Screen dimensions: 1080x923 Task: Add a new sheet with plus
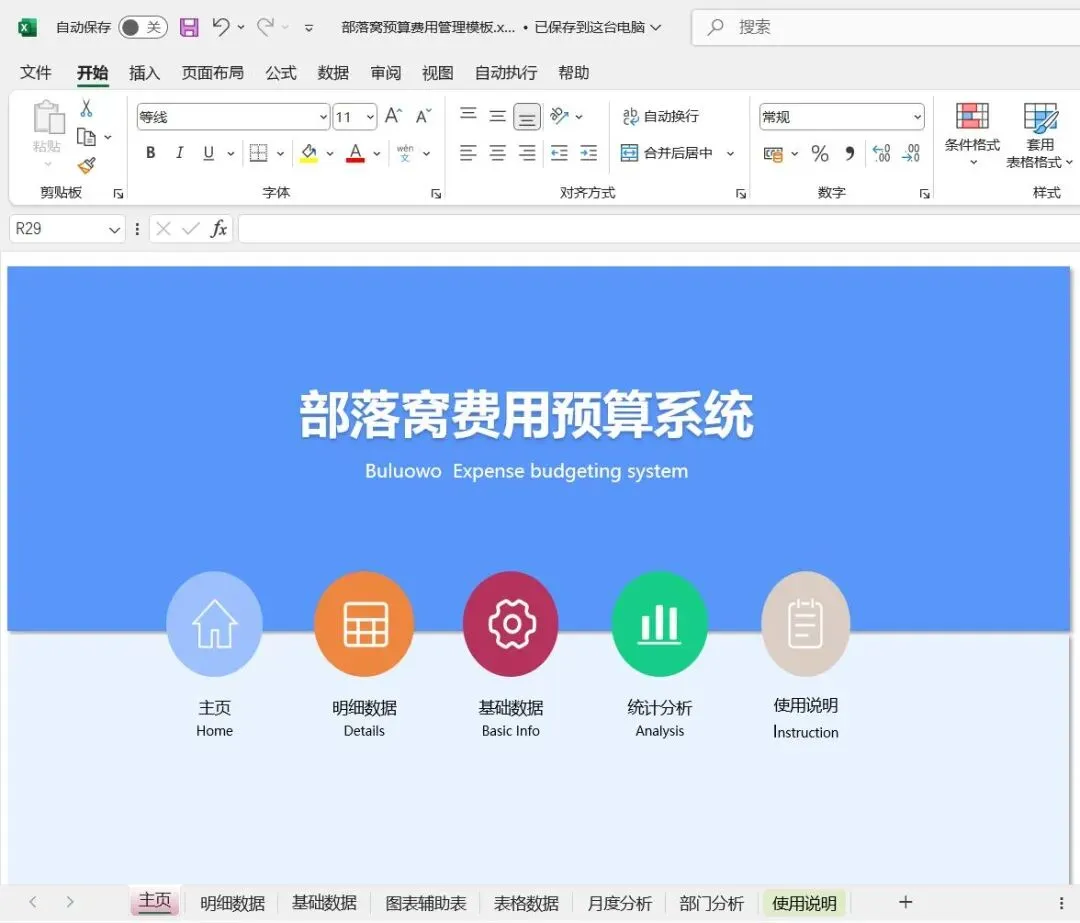point(906,902)
